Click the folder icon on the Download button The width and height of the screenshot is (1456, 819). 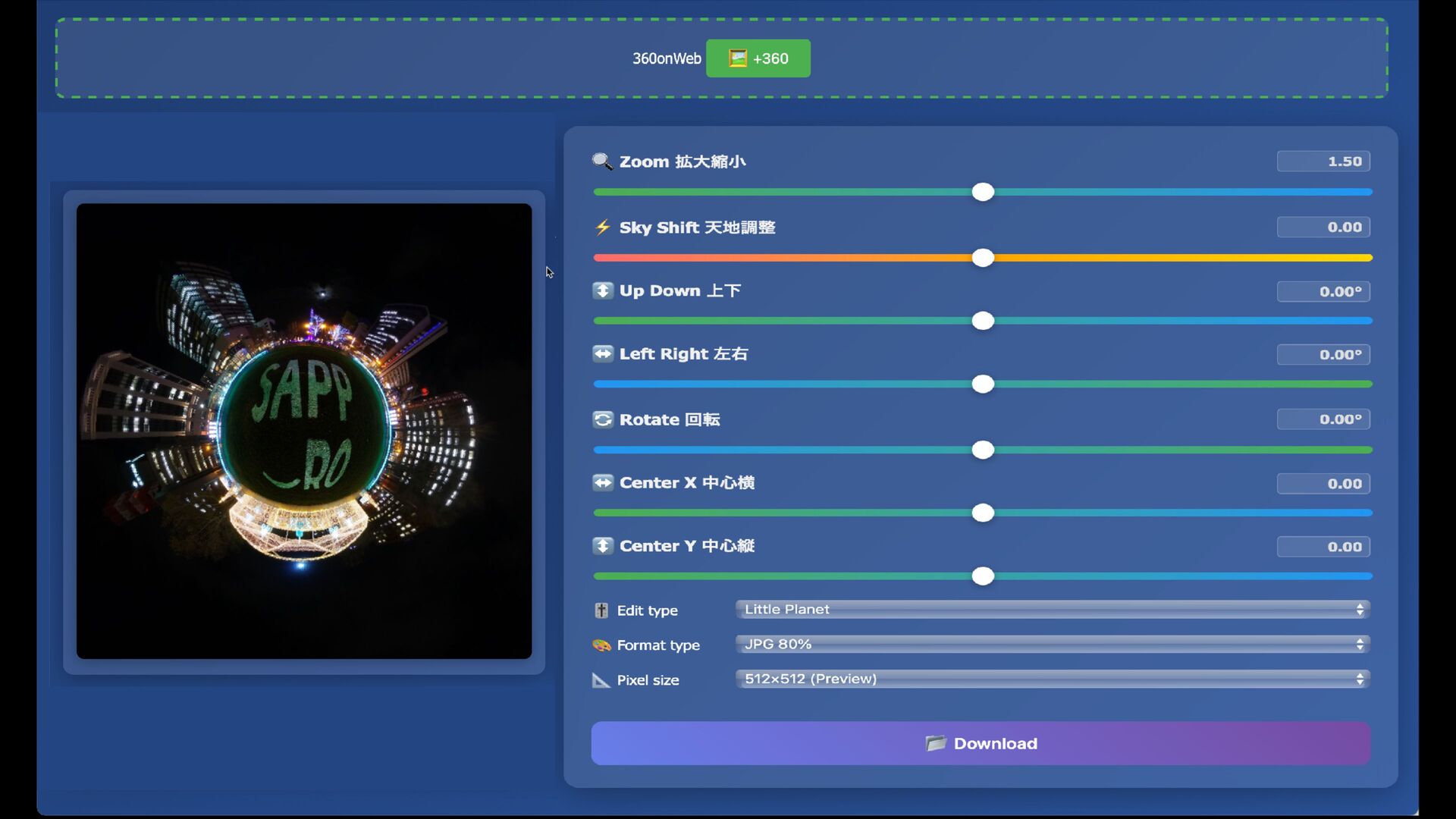pos(936,744)
